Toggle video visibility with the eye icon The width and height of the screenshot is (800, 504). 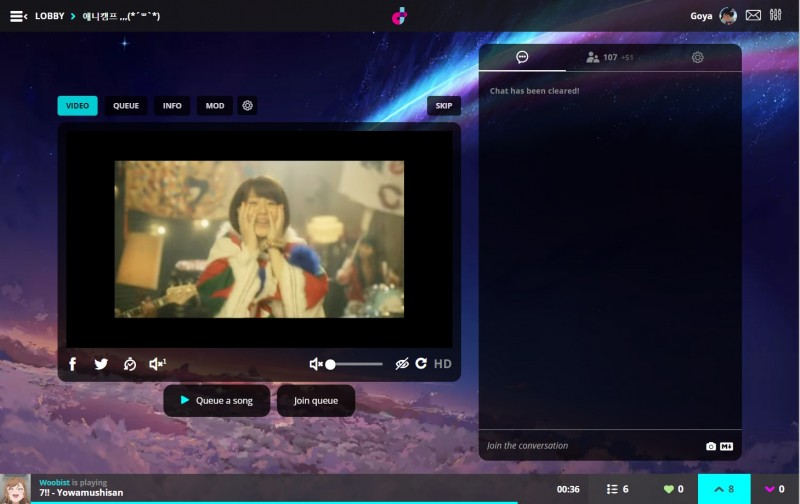(402, 364)
